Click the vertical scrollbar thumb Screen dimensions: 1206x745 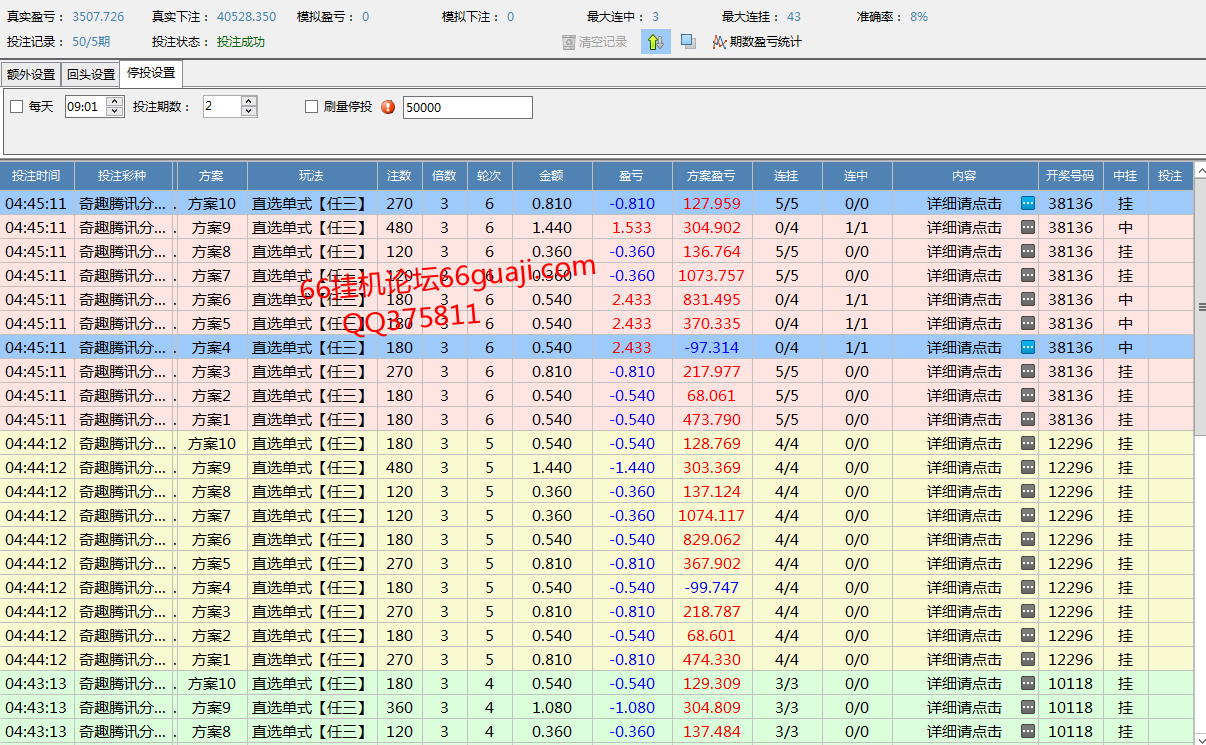(x=1200, y=306)
